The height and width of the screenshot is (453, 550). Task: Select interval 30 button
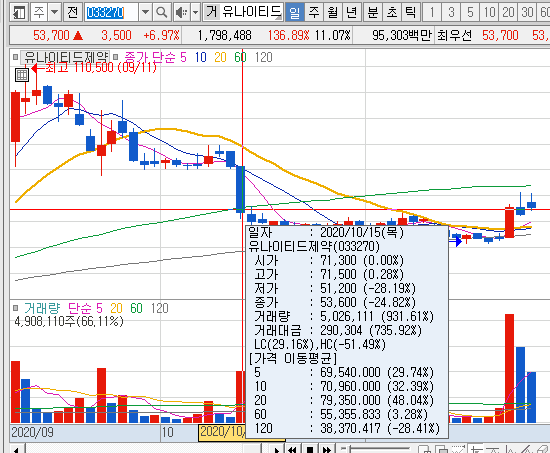coord(527,13)
